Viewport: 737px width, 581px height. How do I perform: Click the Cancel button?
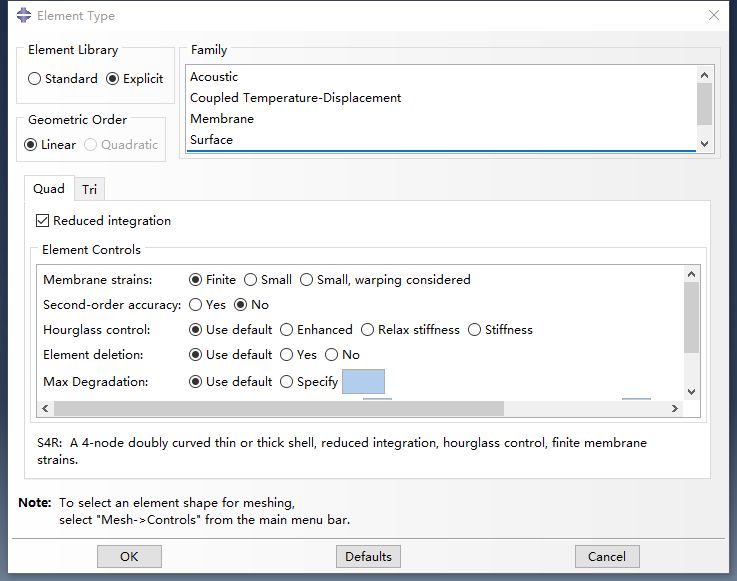click(607, 557)
